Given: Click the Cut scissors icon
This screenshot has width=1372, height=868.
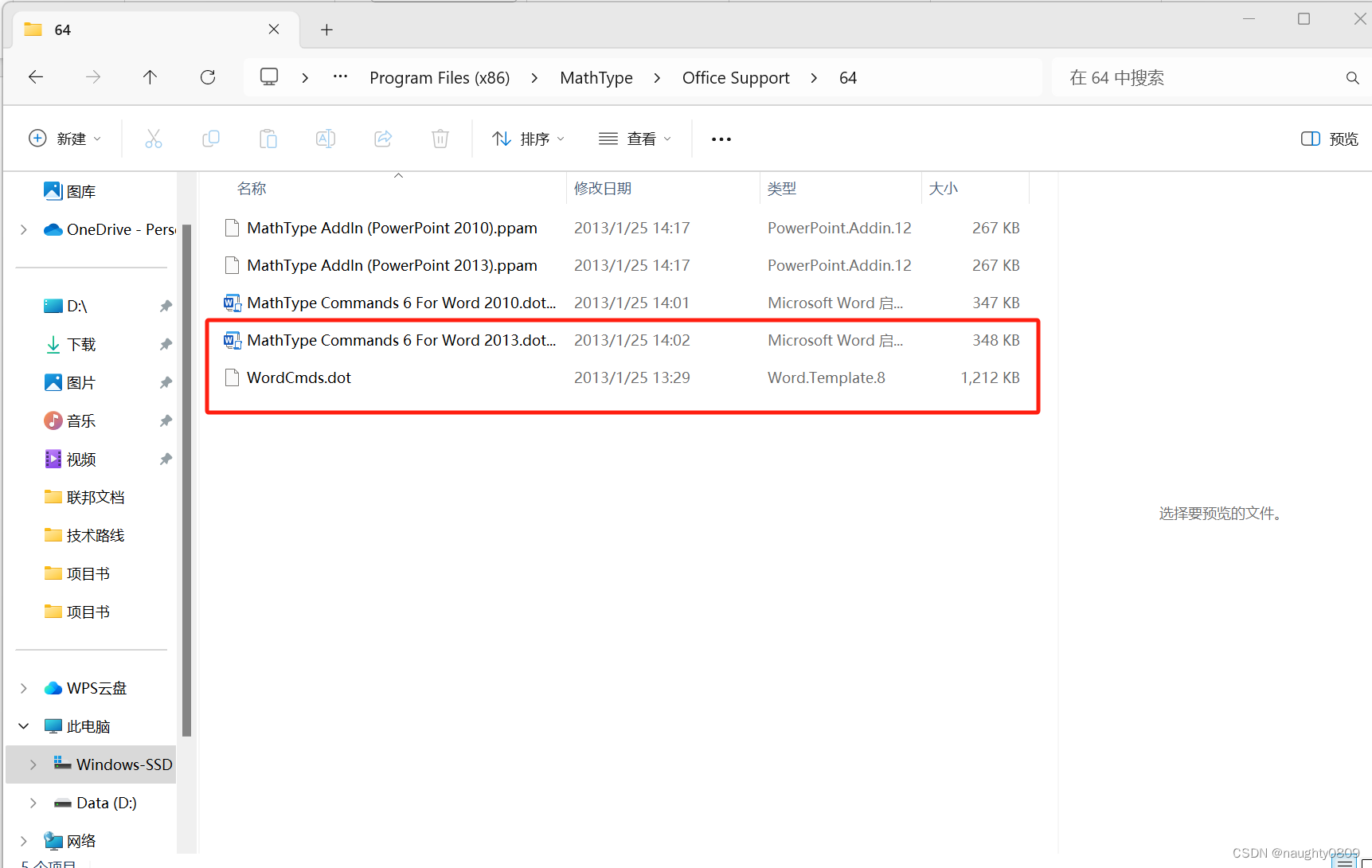Looking at the screenshot, I should click(x=154, y=139).
